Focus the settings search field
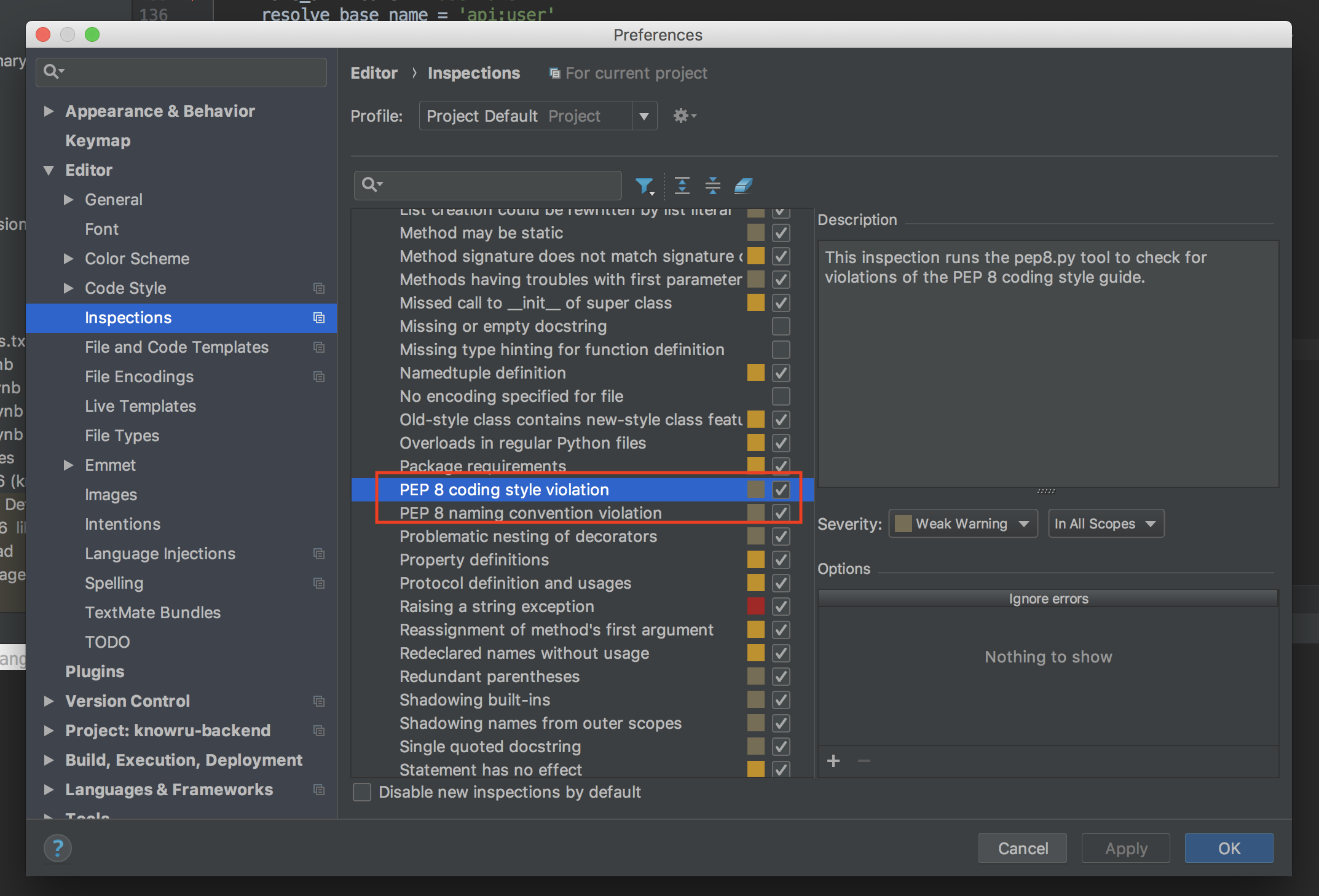1319x896 pixels. (x=181, y=72)
